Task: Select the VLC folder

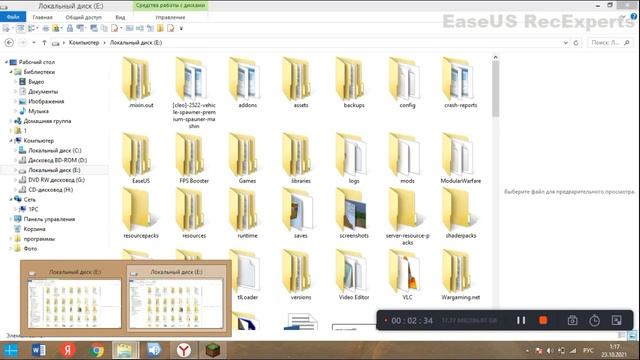Action: pos(407,275)
